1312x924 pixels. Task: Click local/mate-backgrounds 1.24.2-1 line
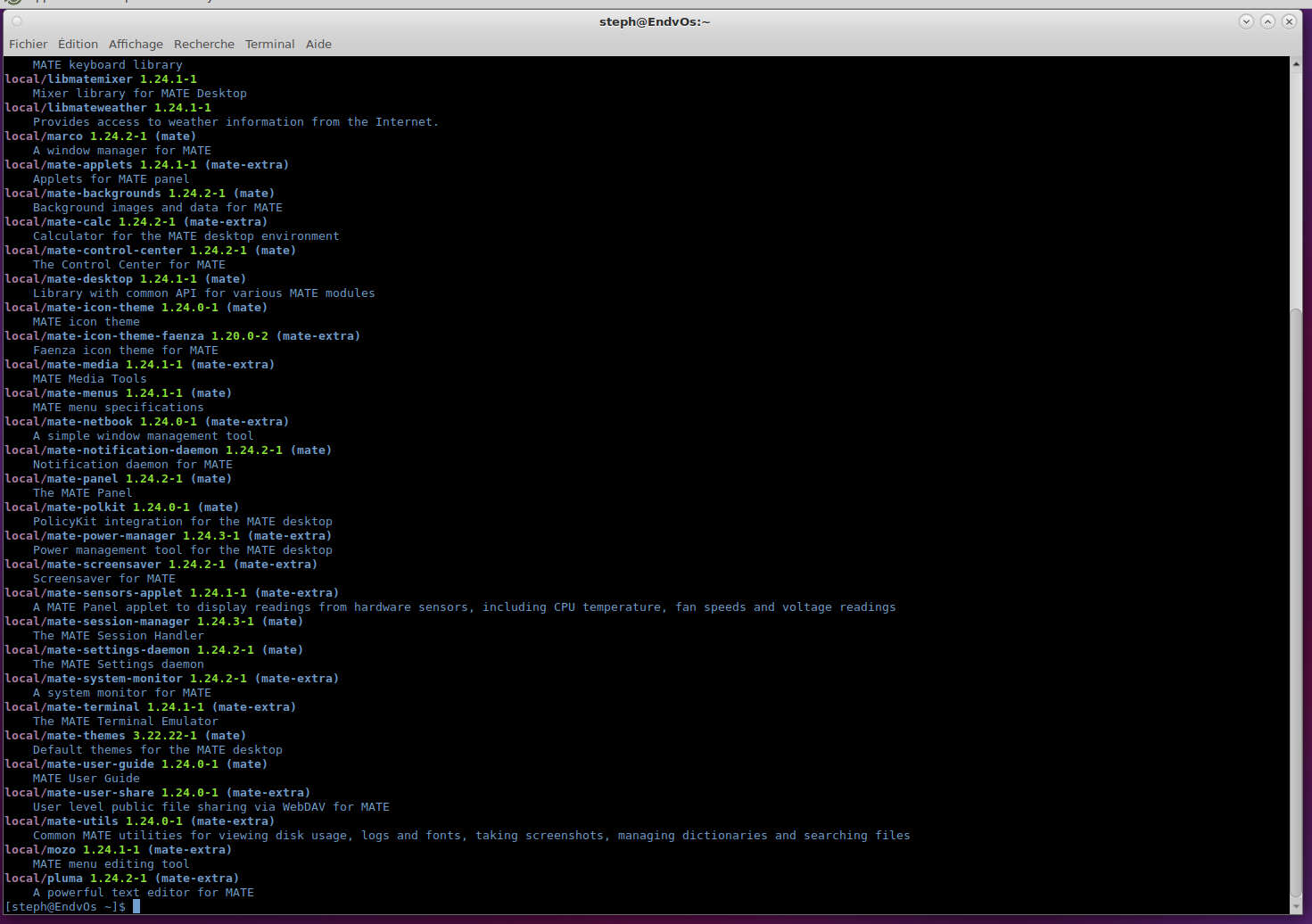(140, 193)
